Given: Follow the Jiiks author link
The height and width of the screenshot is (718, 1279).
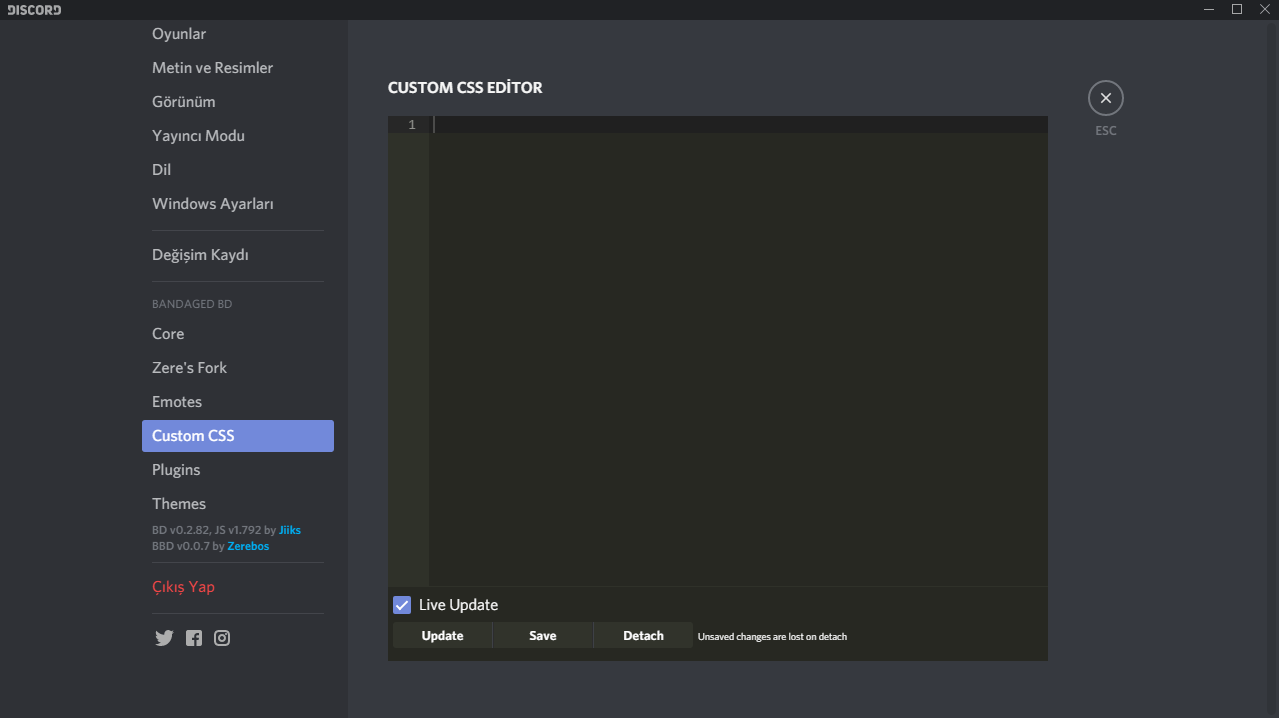Looking at the screenshot, I should click(290, 530).
